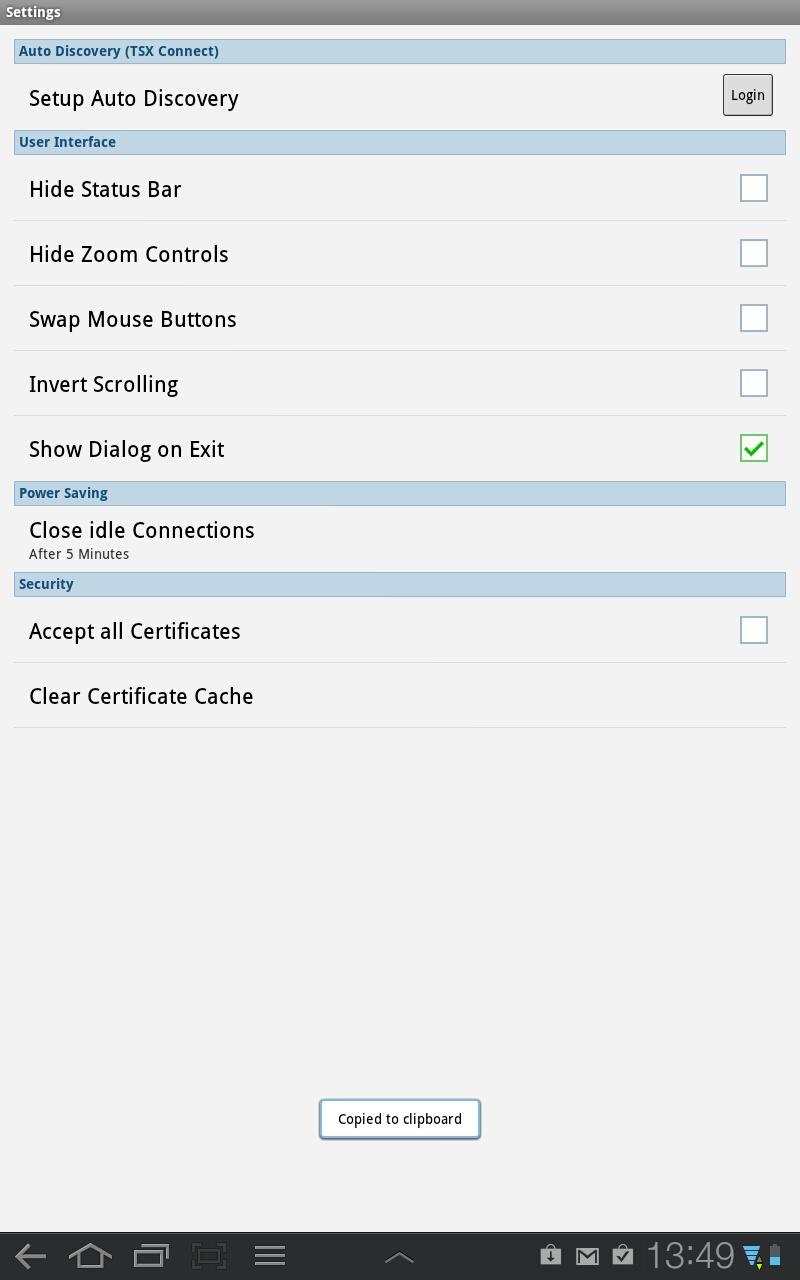This screenshot has width=800, height=1280.
Task: Open the market checkmark notification icon
Action: 622,1254
